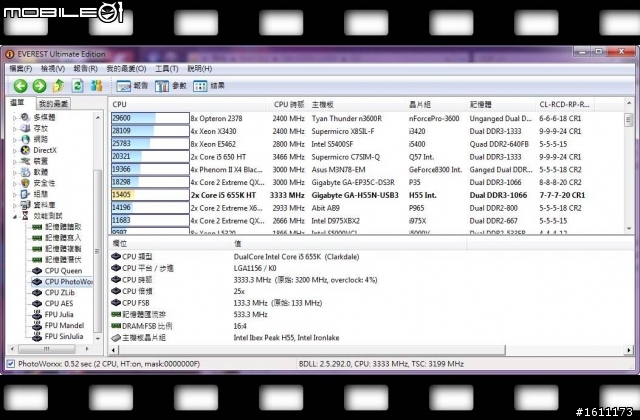This screenshot has height=420, width=640.
Task: Select the FPU Mandel benchmark
Action: (x=58, y=326)
